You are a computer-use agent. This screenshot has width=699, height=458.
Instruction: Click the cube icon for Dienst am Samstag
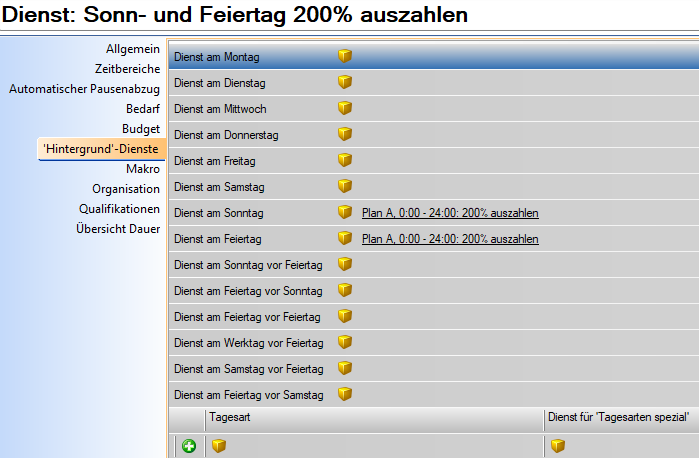pyautogui.click(x=345, y=186)
